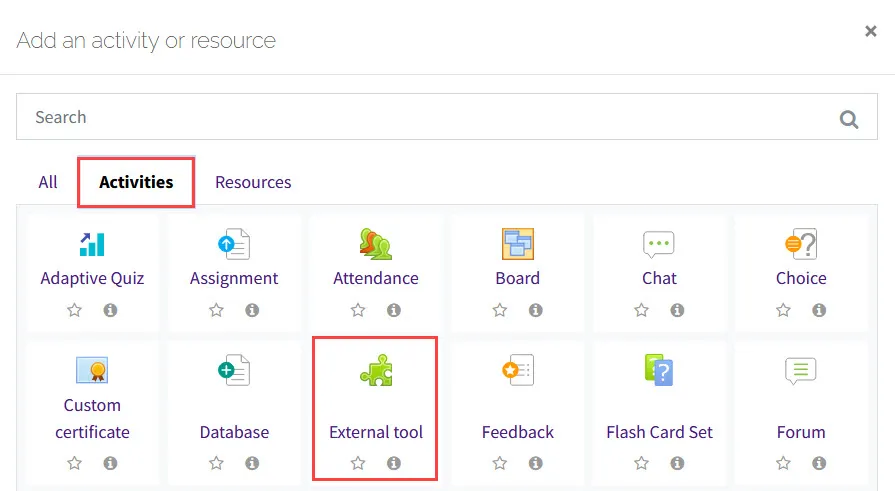Toggle favourite star for Attendance
895x491 pixels.
(x=358, y=310)
